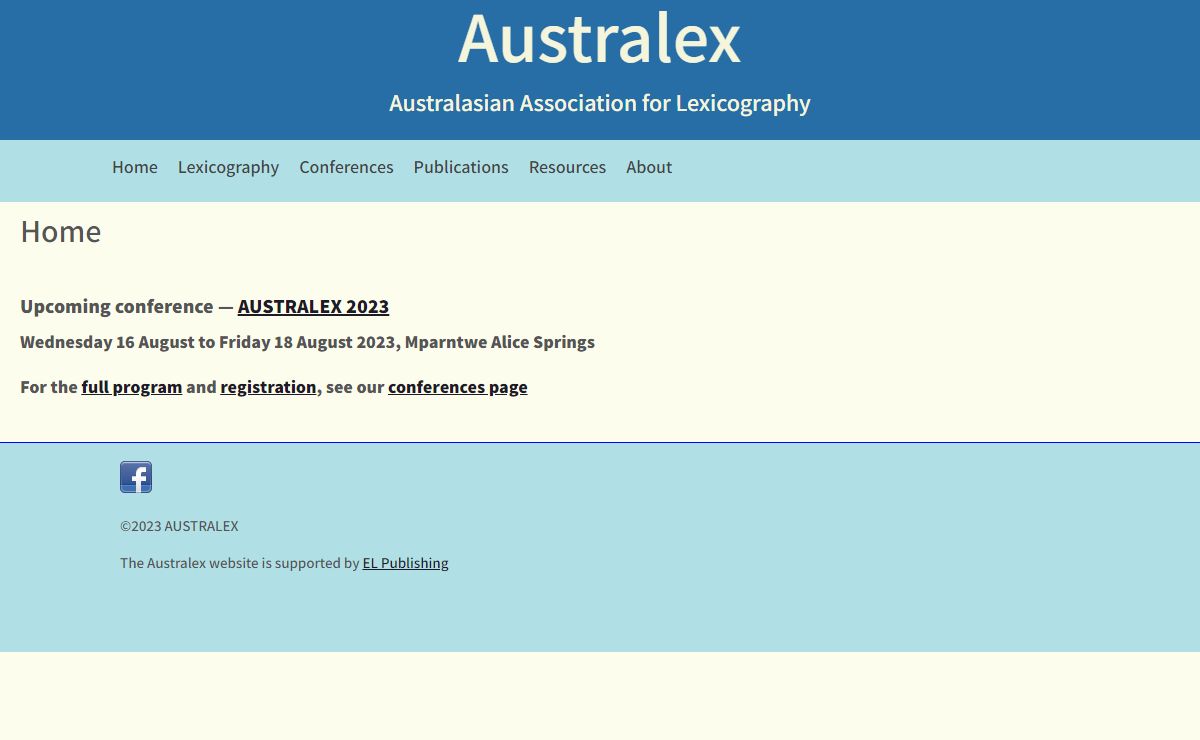Open the Lexicography menu item
The width and height of the screenshot is (1200, 740).
coord(228,167)
